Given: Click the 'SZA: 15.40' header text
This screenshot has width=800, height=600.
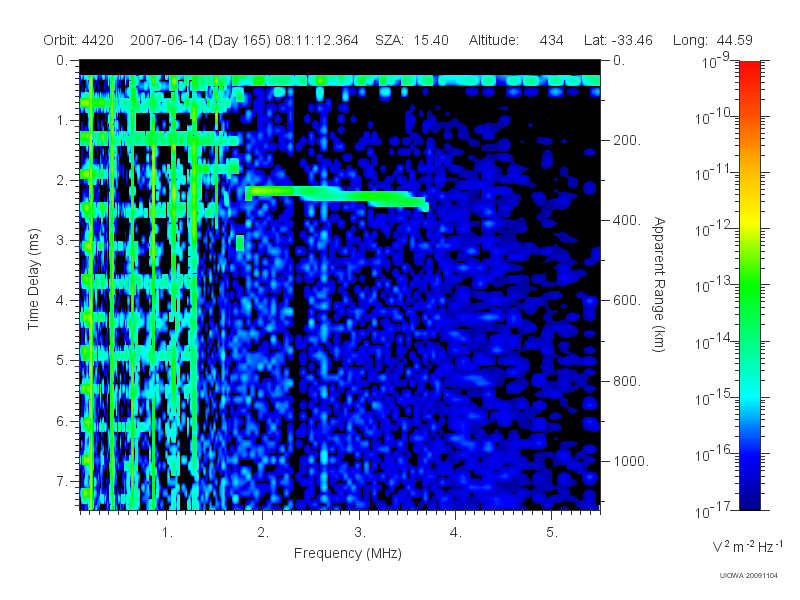Looking at the screenshot, I should (412, 40).
